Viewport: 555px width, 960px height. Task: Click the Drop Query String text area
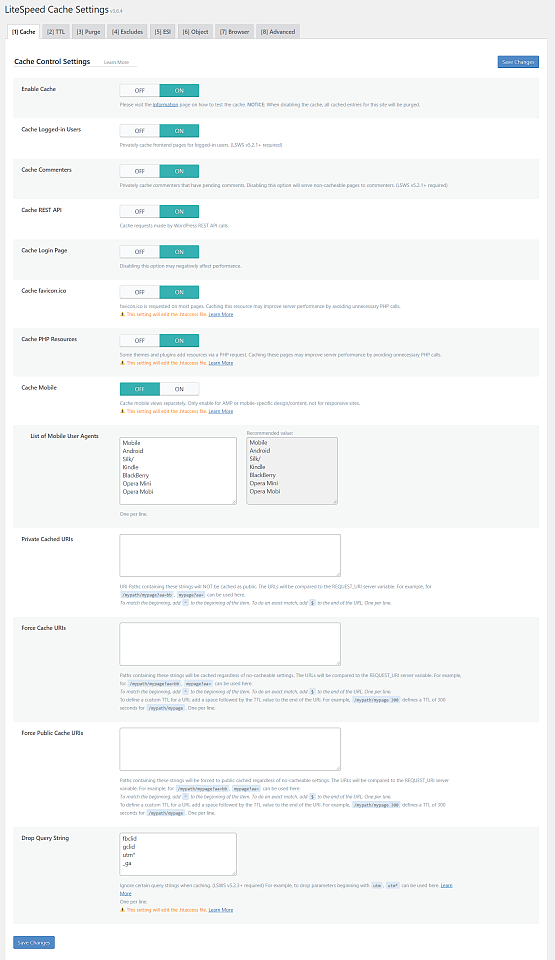[x=178, y=854]
